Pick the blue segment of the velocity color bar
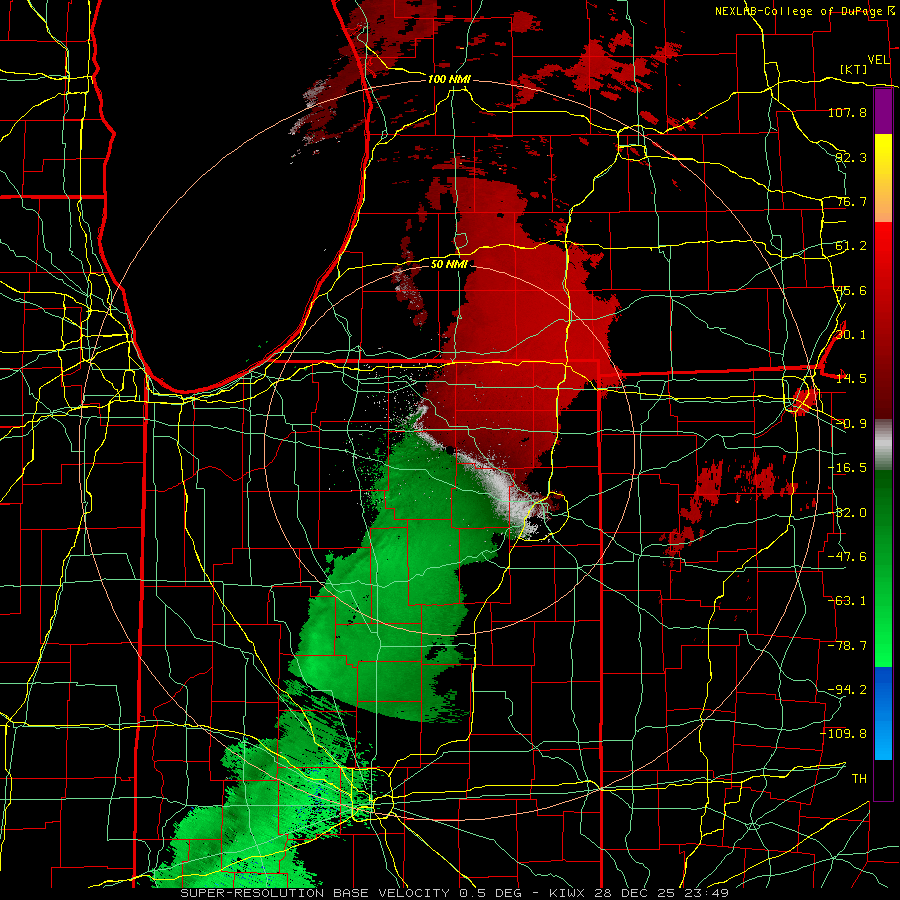This screenshot has width=900, height=900. (883, 713)
